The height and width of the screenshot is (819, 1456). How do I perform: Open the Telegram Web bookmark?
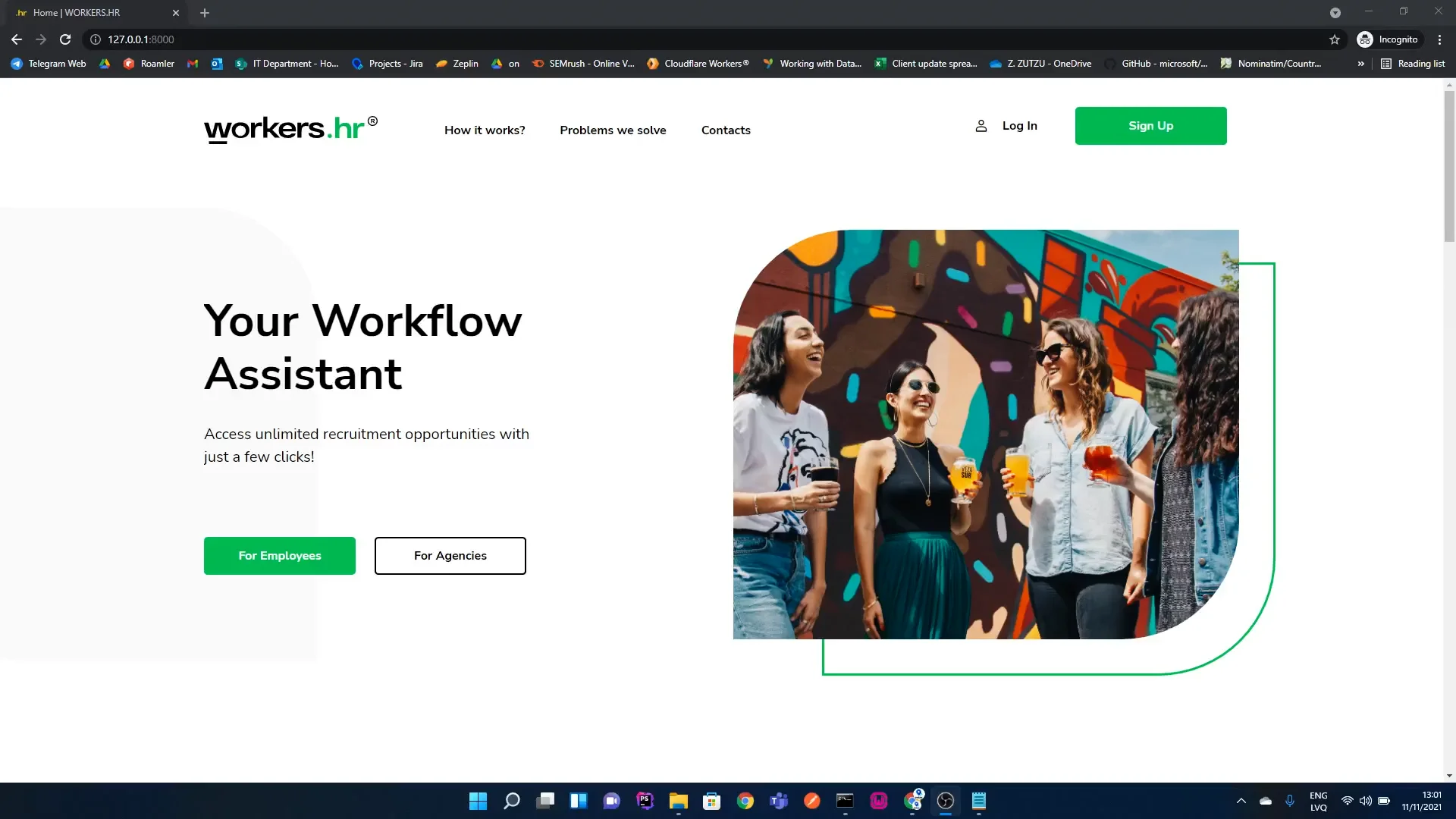coord(49,64)
